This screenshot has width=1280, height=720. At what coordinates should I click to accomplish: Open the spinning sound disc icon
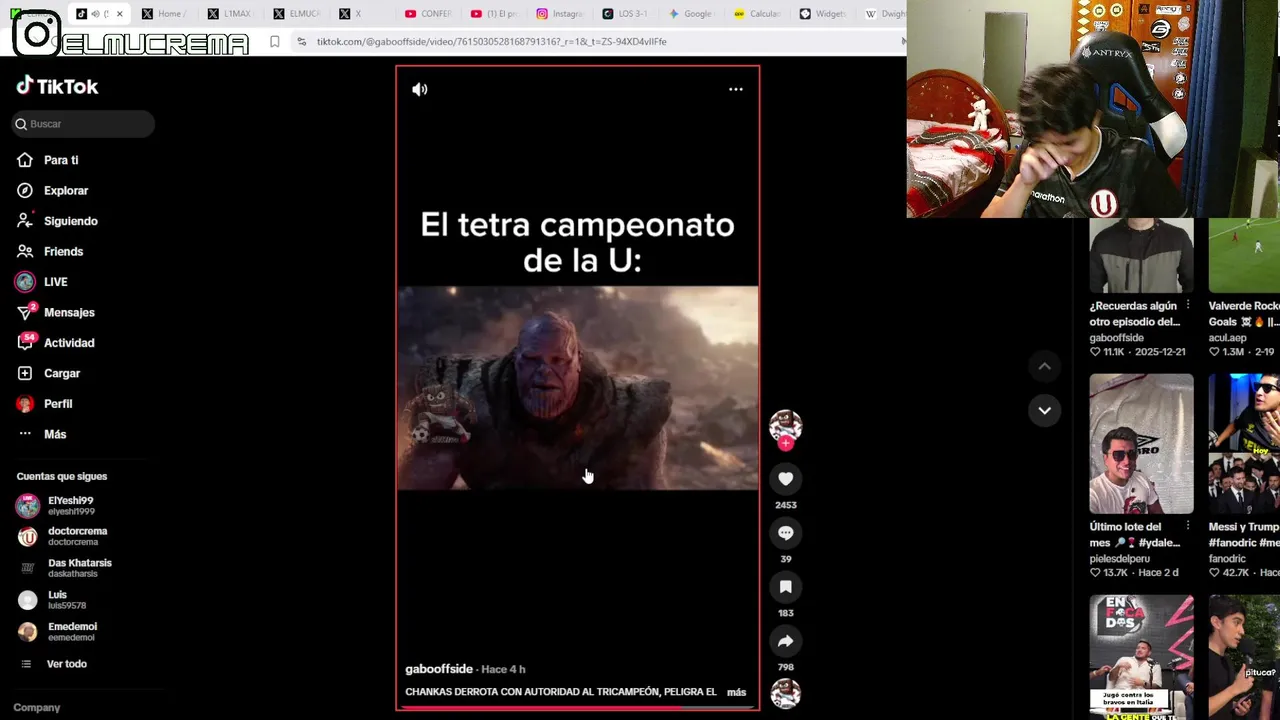785,693
